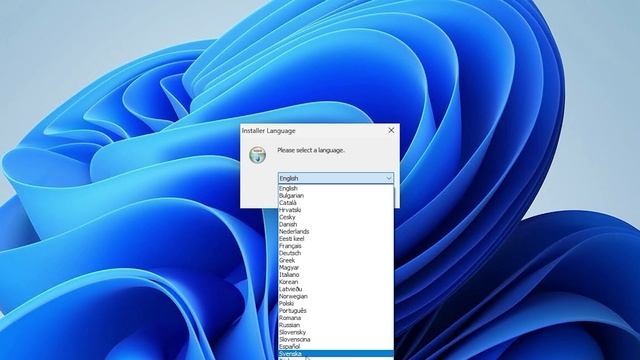Select Português in the language list
Viewport: 640px width, 360px height.
[336, 311]
